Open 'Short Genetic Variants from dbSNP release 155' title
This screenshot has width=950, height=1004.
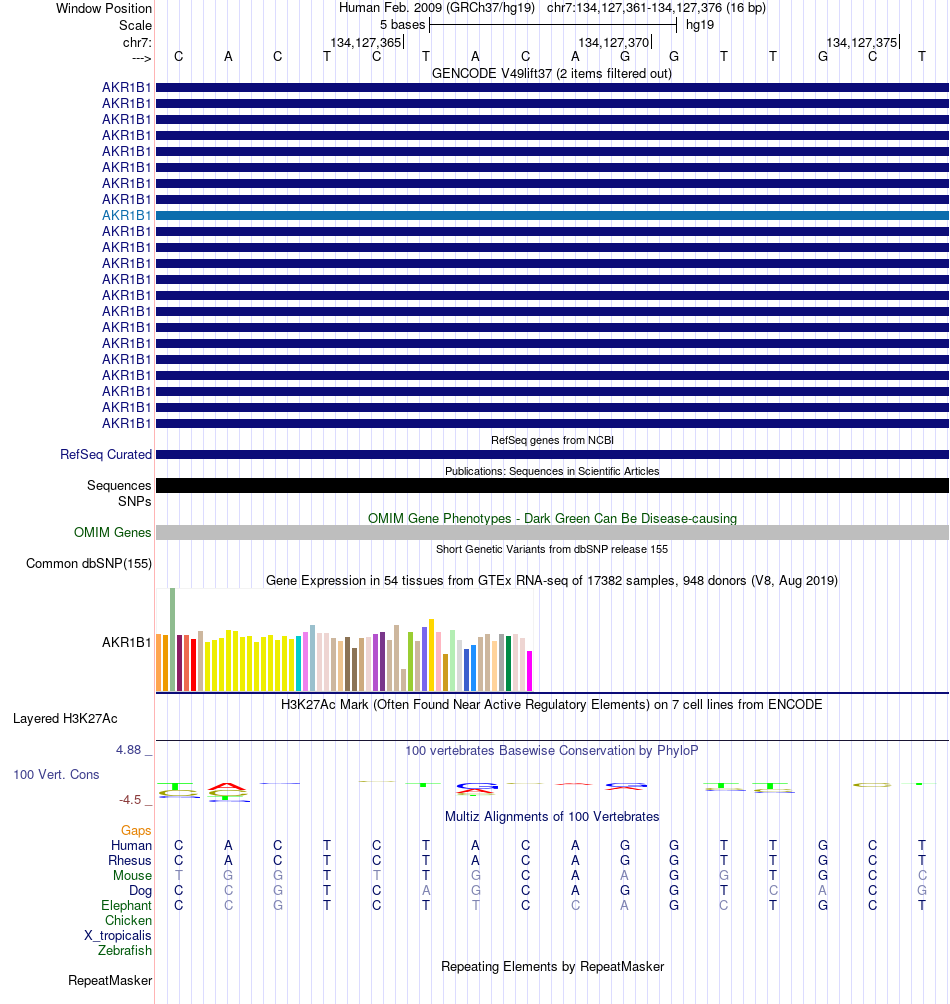(552, 549)
